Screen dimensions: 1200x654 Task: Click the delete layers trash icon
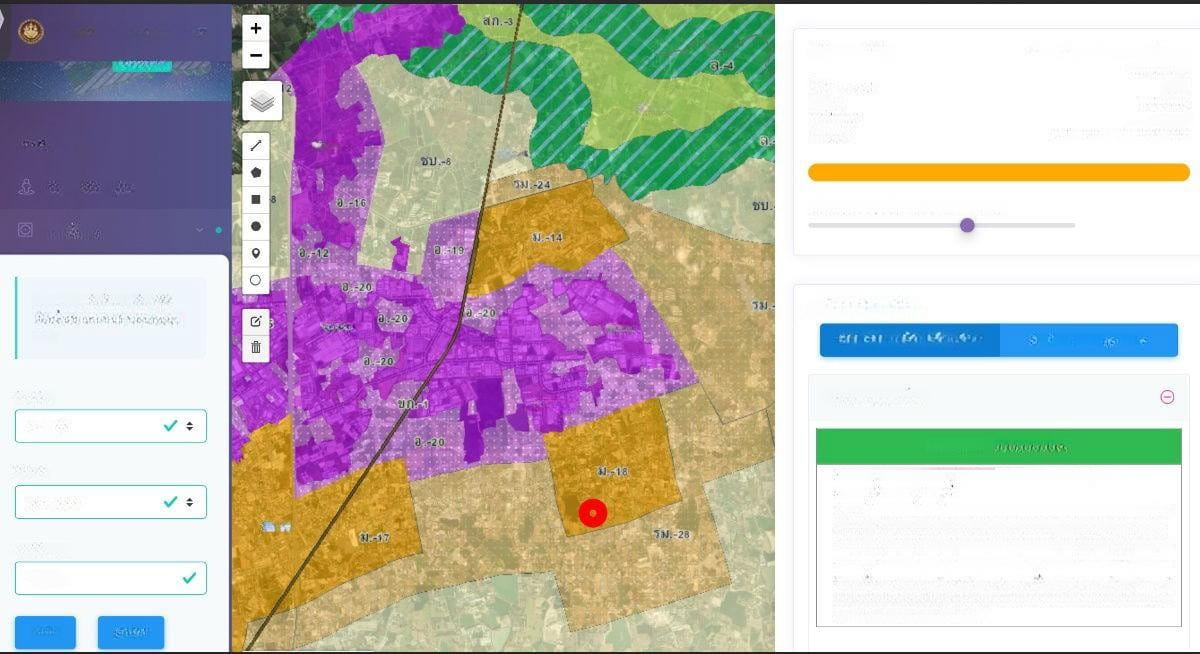pyautogui.click(x=256, y=347)
